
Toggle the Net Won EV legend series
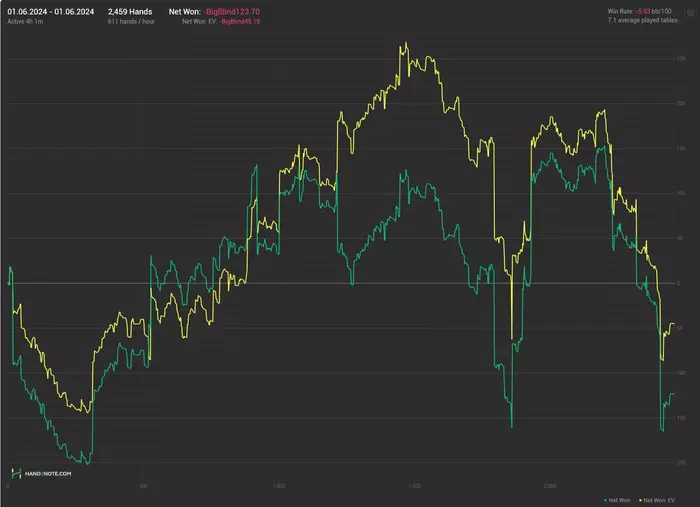(657, 500)
